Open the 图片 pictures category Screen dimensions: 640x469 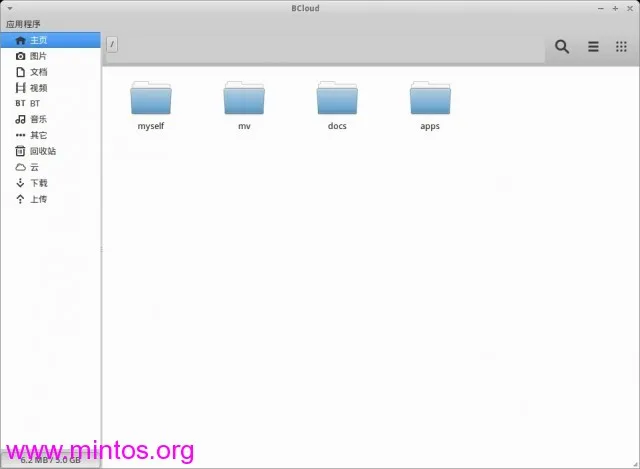(51, 56)
